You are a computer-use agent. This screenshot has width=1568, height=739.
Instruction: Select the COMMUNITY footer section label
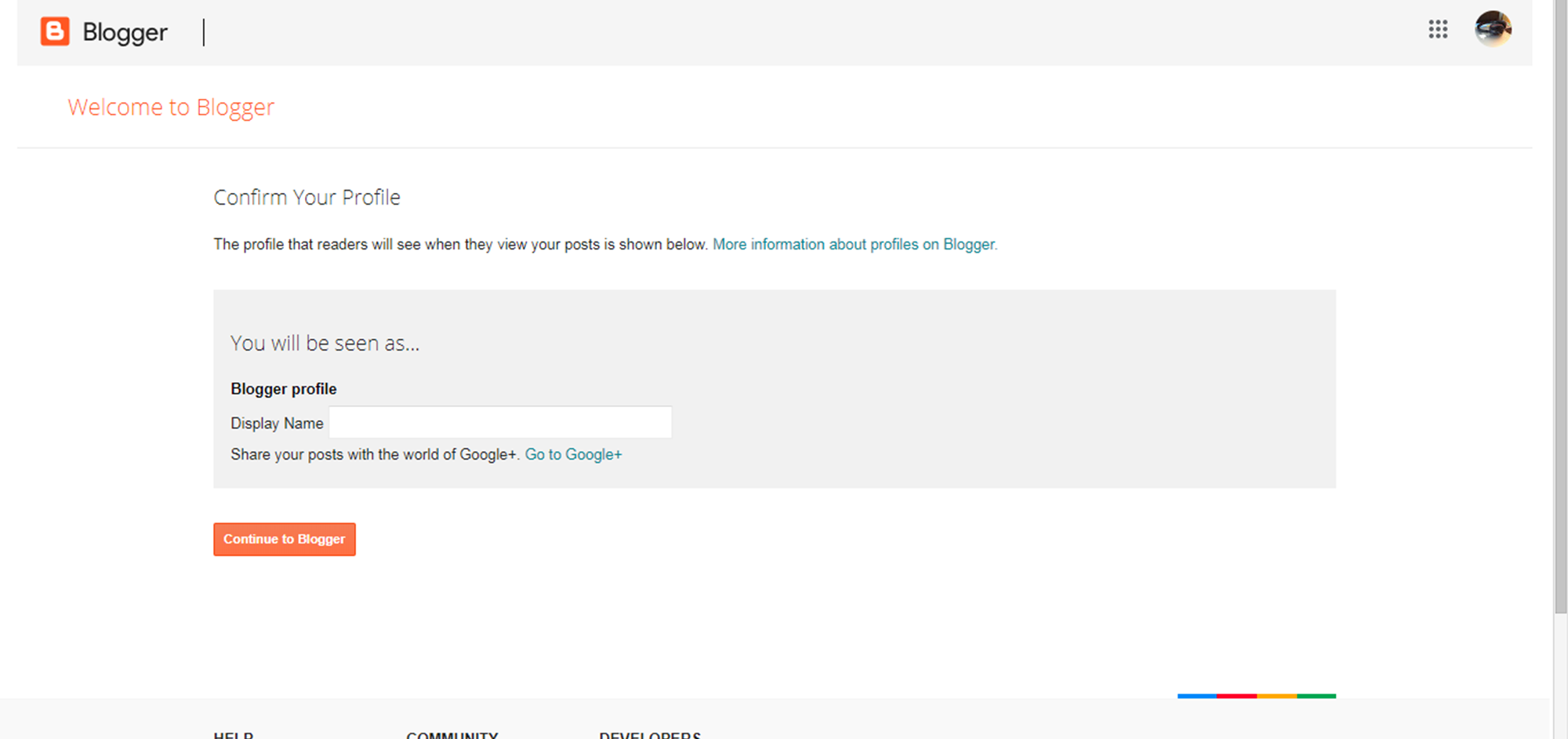[x=452, y=734]
